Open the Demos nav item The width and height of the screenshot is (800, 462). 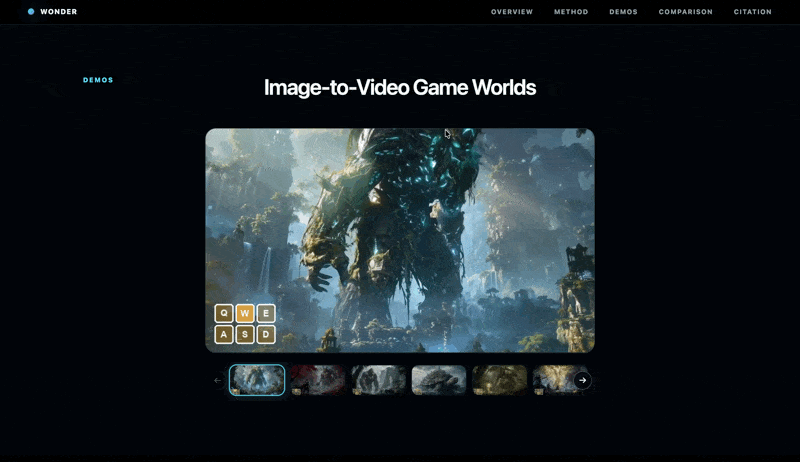(x=623, y=12)
